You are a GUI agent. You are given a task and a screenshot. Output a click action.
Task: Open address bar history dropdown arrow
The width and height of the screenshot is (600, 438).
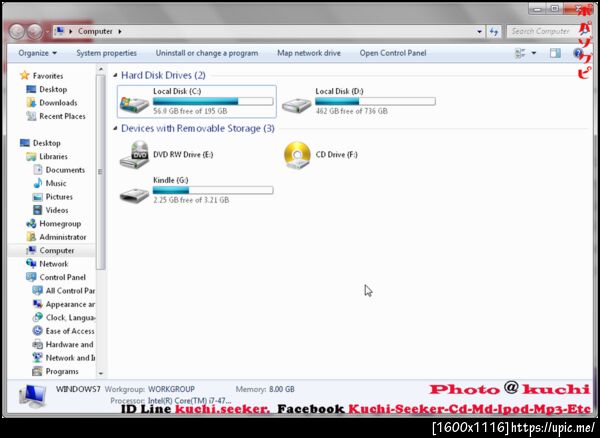click(479, 32)
